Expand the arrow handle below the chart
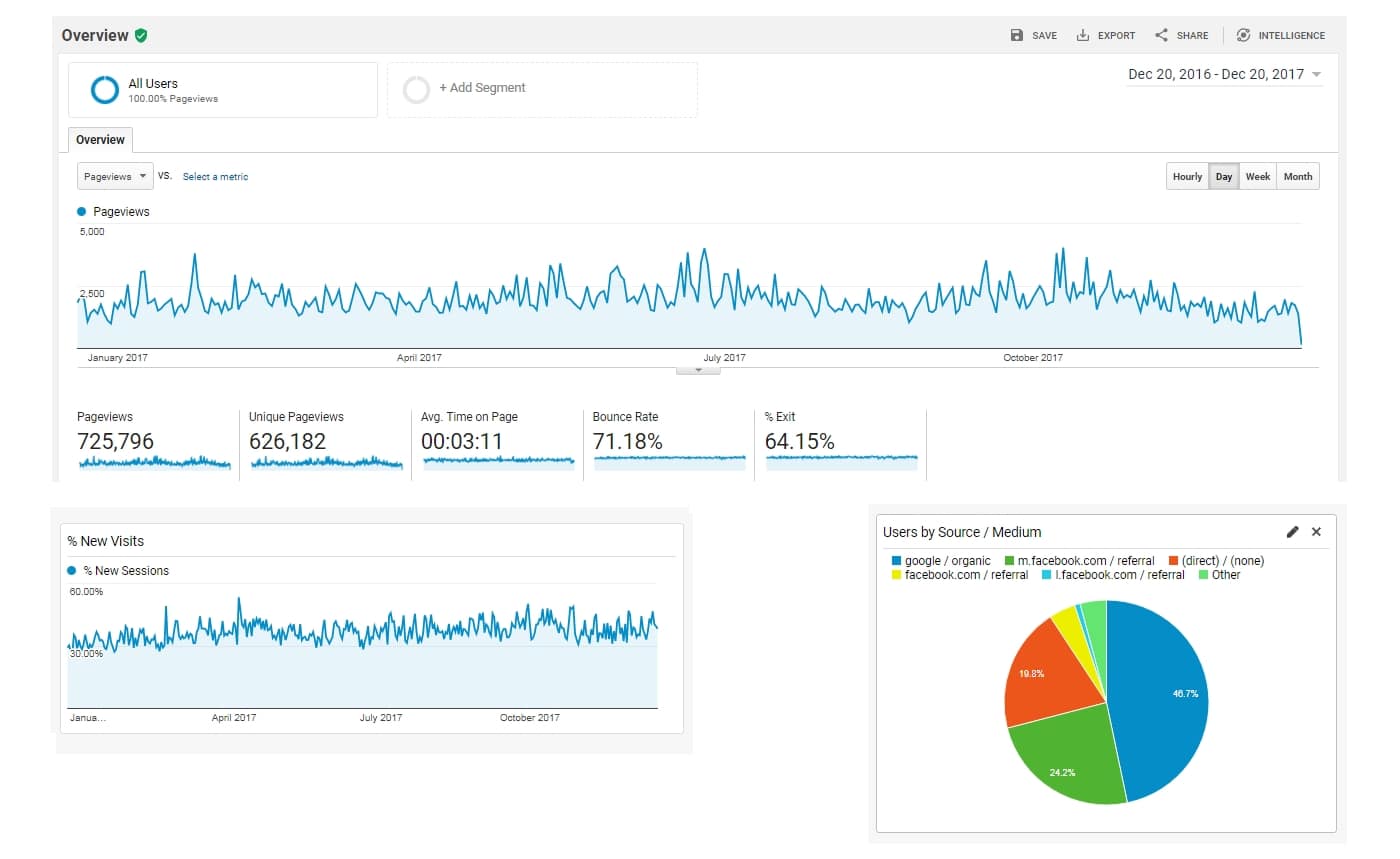Image resolution: width=1400 pixels, height=859 pixels. [698, 370]
